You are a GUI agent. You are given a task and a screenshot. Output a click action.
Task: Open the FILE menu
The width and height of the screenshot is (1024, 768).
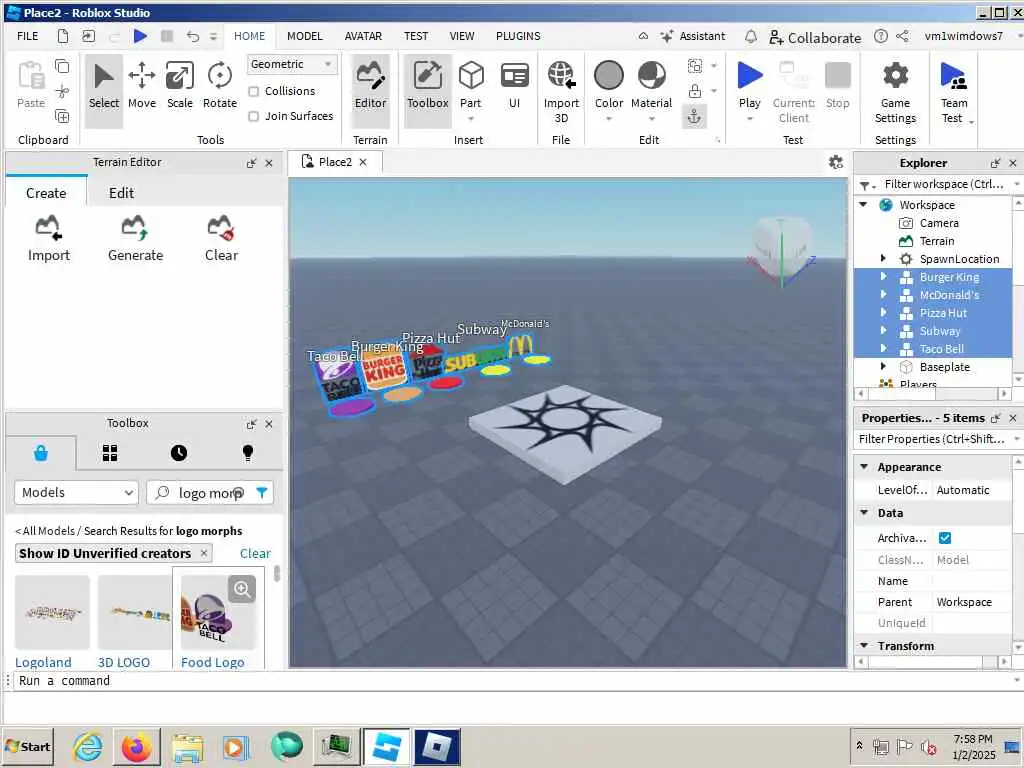tap(27, 36)
